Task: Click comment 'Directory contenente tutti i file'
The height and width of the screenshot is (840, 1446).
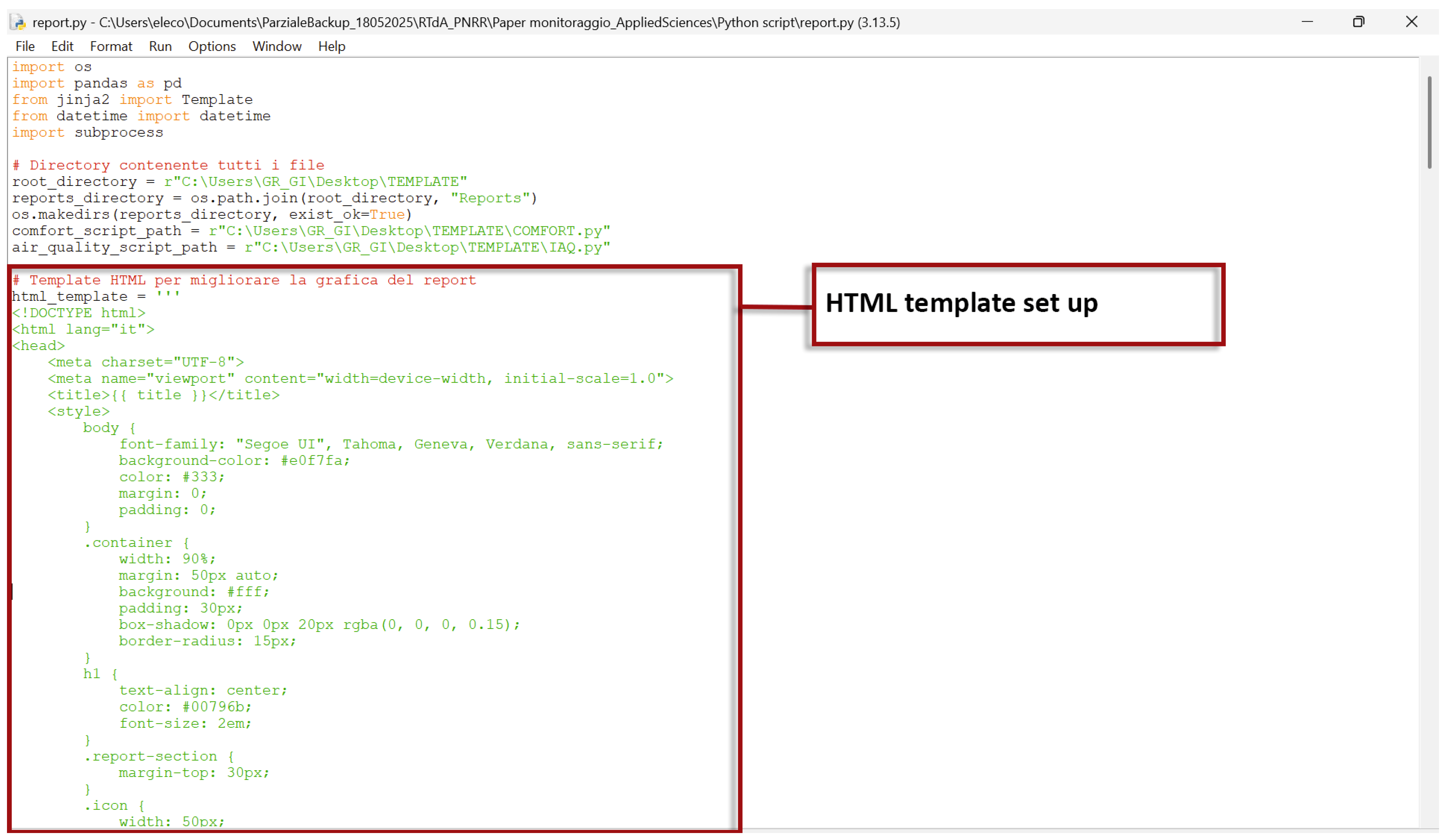Action: [x=168, y=166]
